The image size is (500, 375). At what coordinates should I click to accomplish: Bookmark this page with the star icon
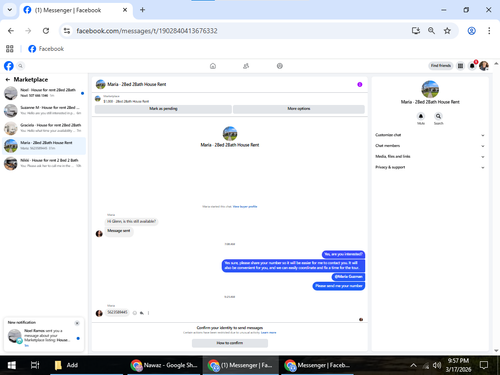tap(447, 31)
